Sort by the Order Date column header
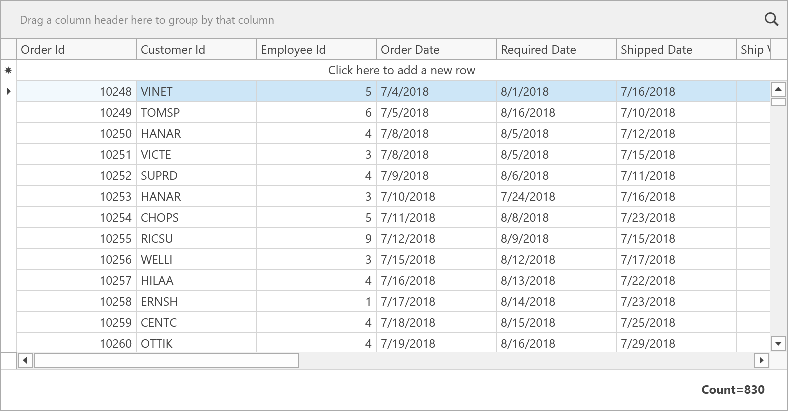The image size is (788, 411). point(436,50)
